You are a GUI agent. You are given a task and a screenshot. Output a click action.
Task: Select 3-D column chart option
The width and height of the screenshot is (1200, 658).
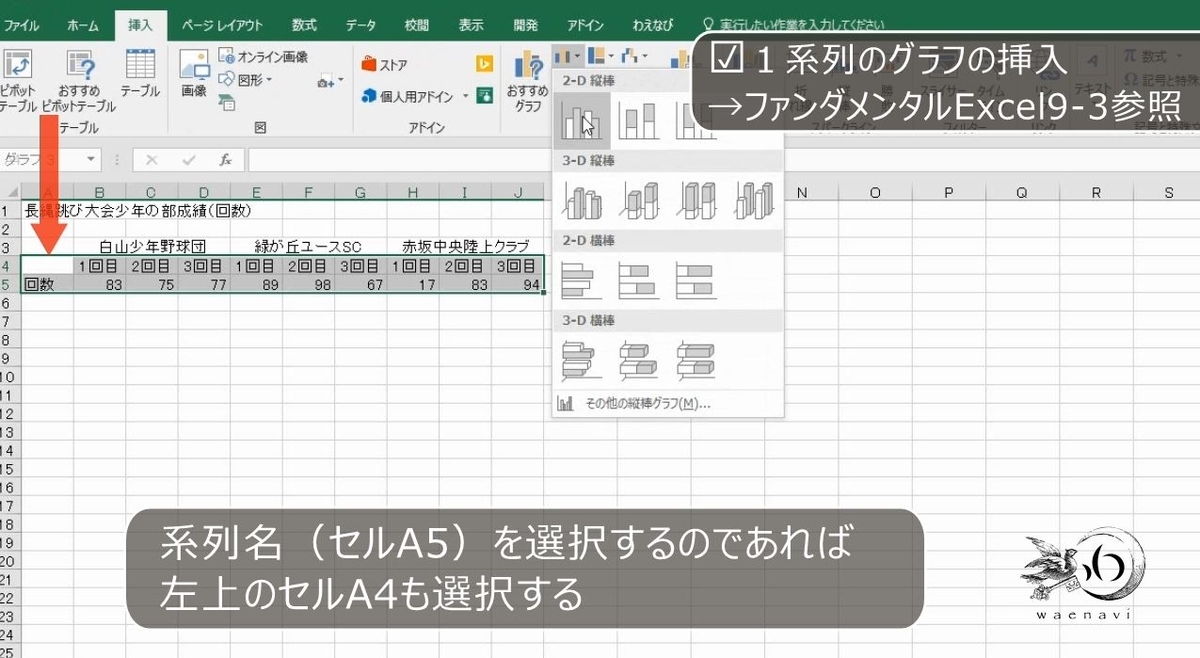pos(752,200)
